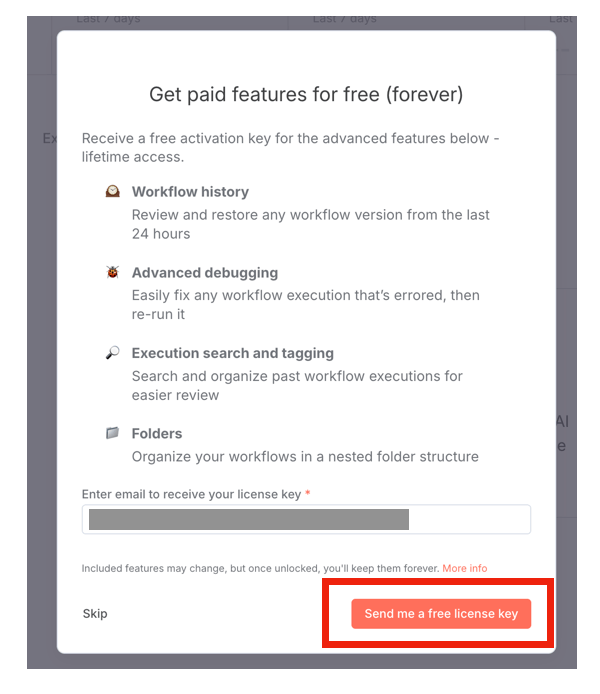Click the Folders heading text
Viewport: 600px width, 694px height.
click(x=157, y=433)
